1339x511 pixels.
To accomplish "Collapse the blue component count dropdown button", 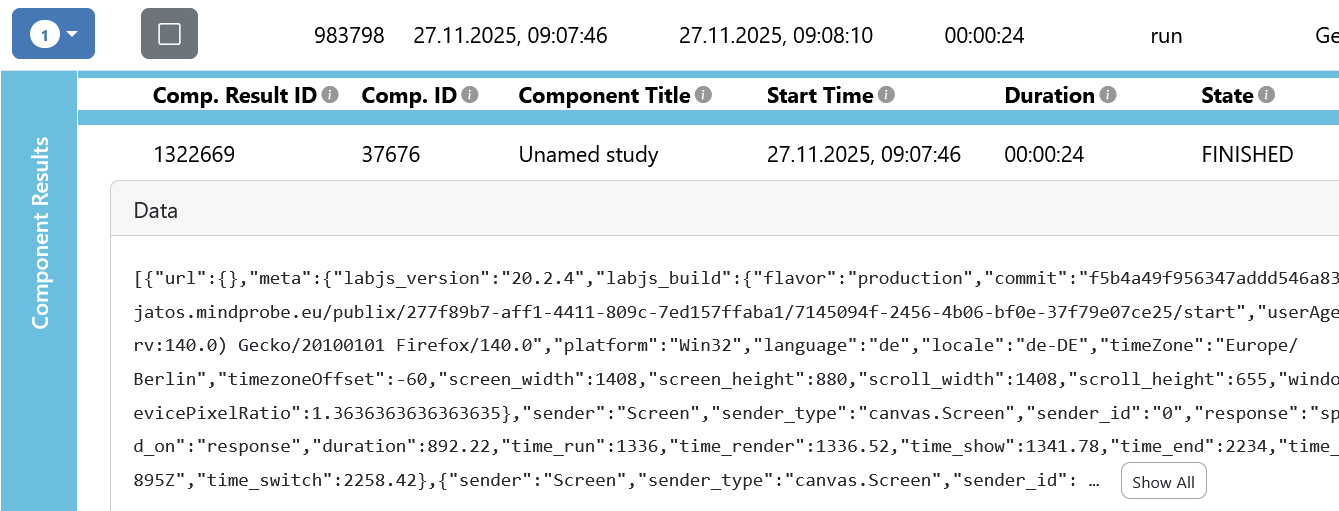I will [x=53, y=34].
